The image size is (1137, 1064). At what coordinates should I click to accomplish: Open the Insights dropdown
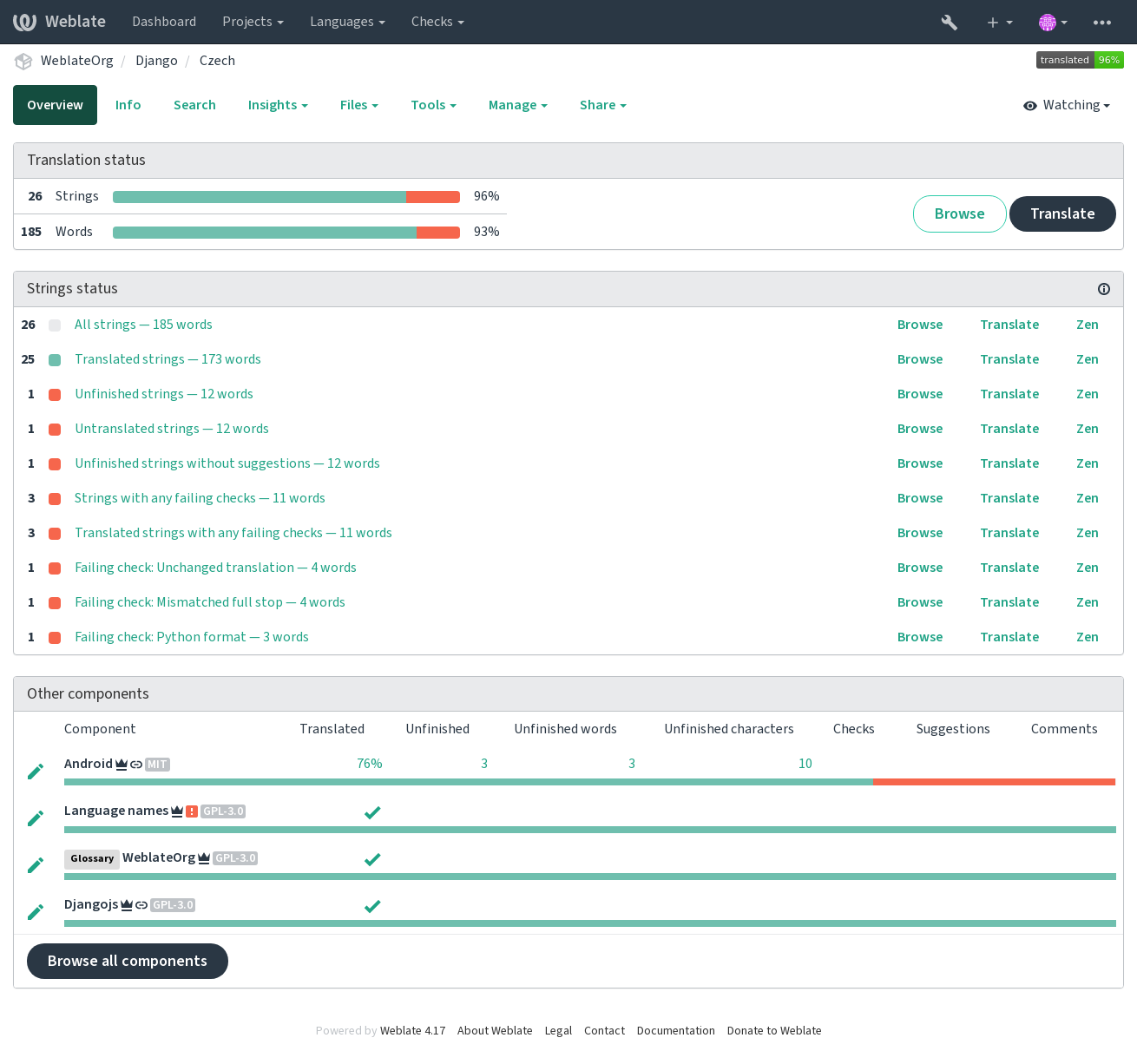coord(278,105)
